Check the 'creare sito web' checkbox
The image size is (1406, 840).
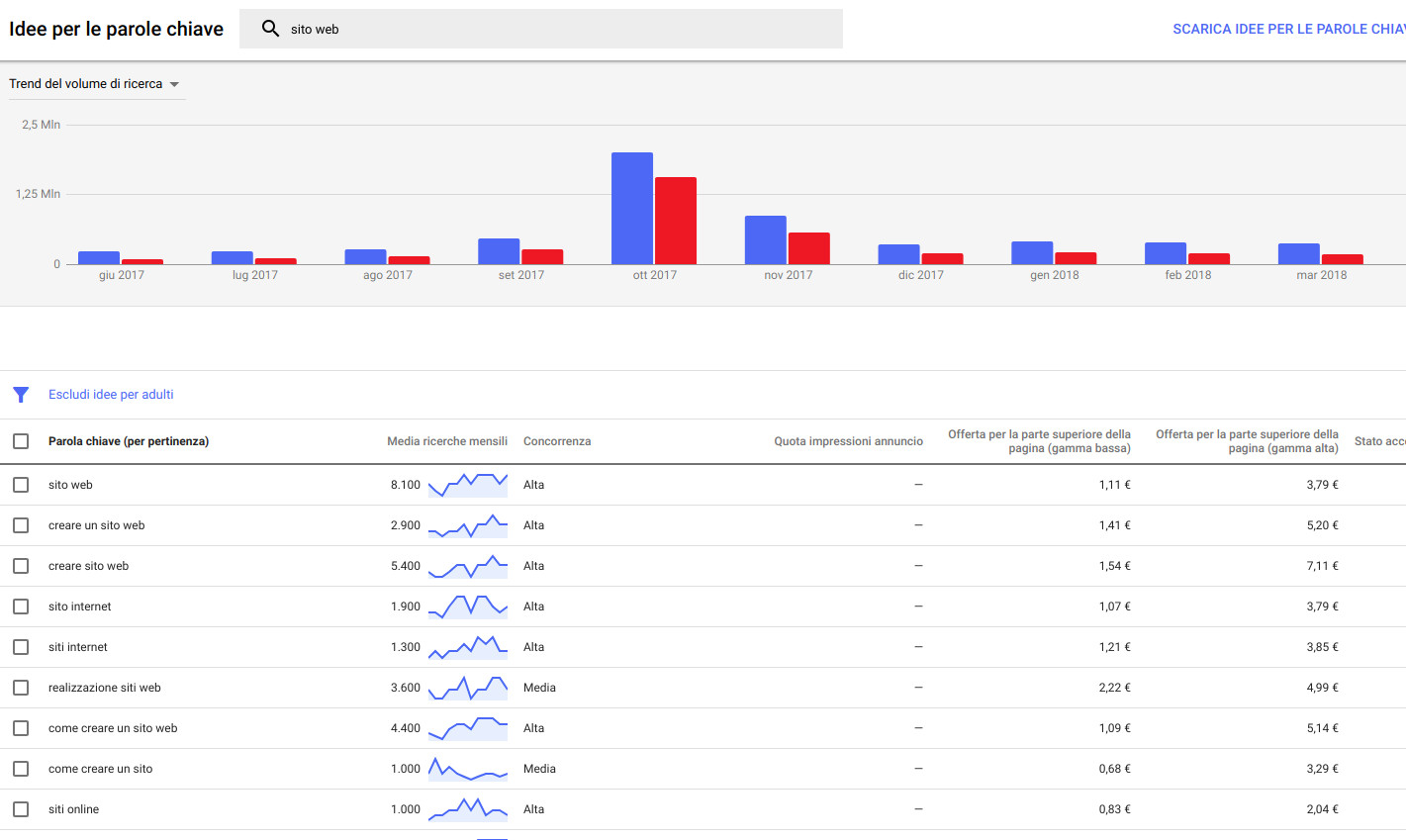21,566
